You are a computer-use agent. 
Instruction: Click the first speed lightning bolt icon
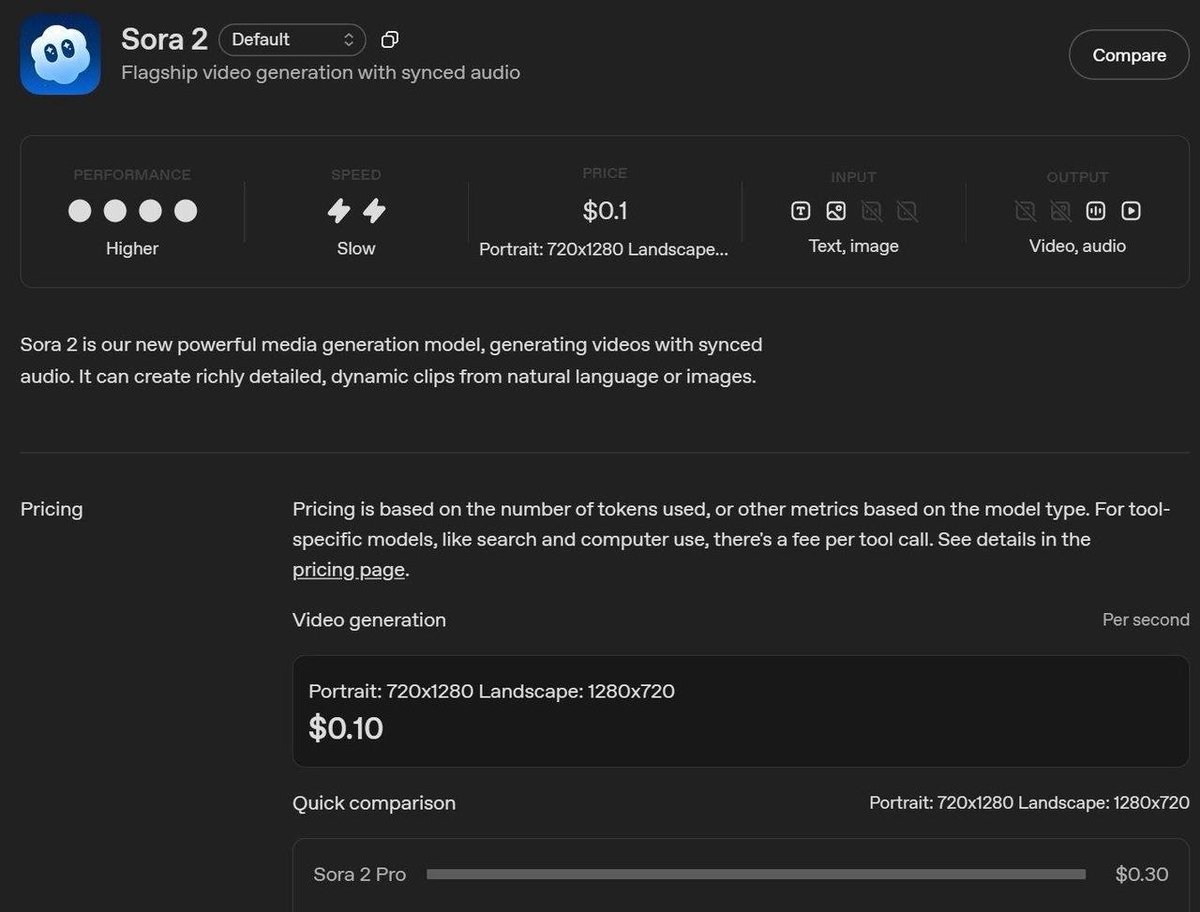339,211
